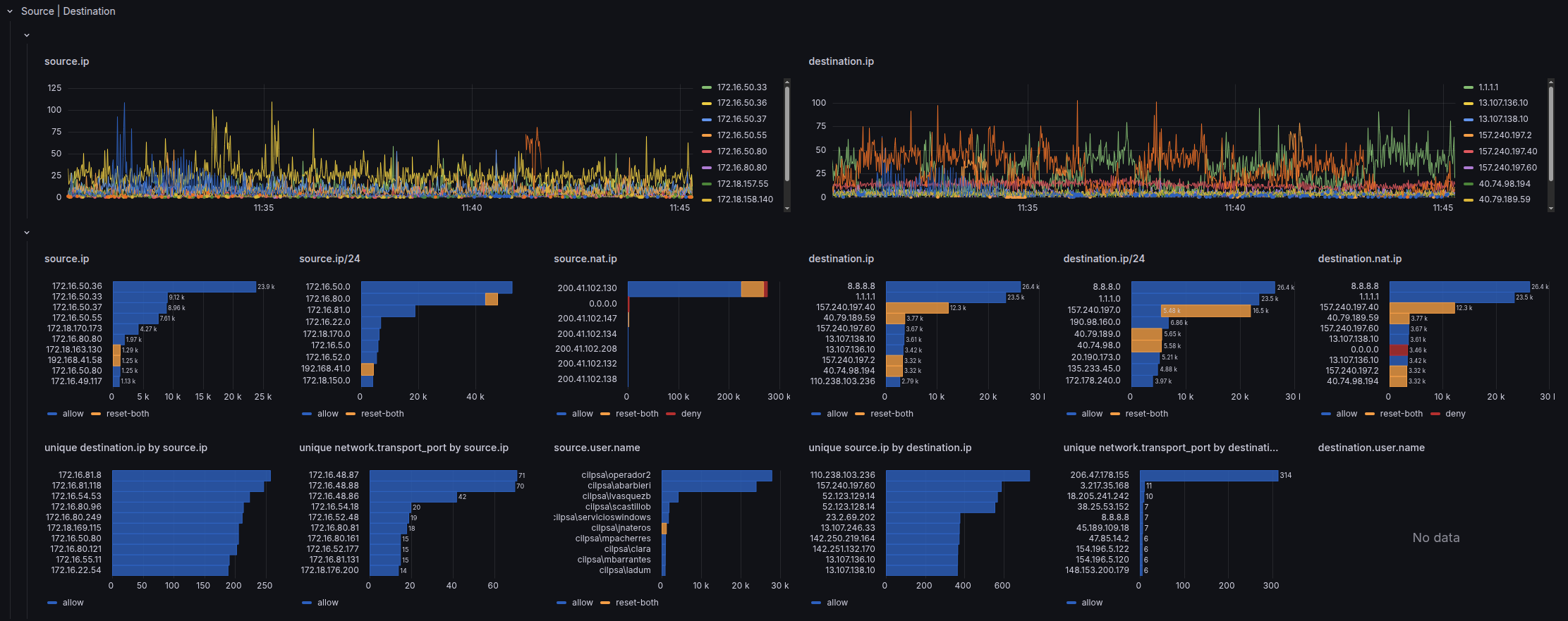Click the blue allow marker in source.ip/24 legend
The width and height of the screenshot is (1568, 621).
tap(306, 414)
